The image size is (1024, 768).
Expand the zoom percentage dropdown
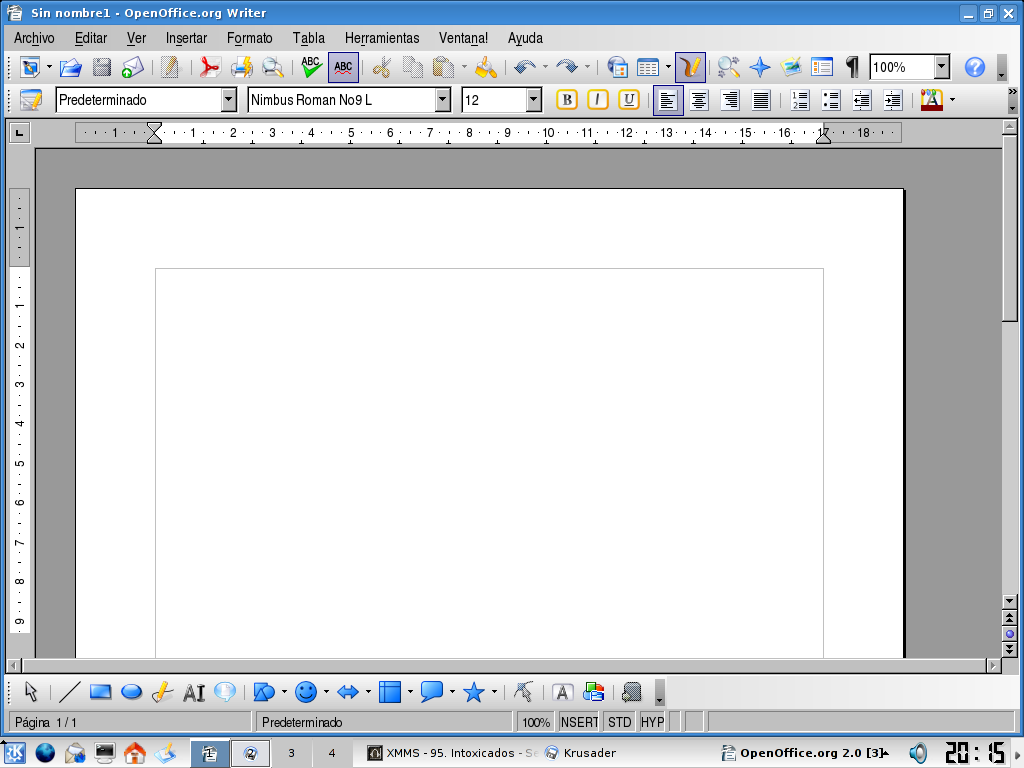click(941, 68)
